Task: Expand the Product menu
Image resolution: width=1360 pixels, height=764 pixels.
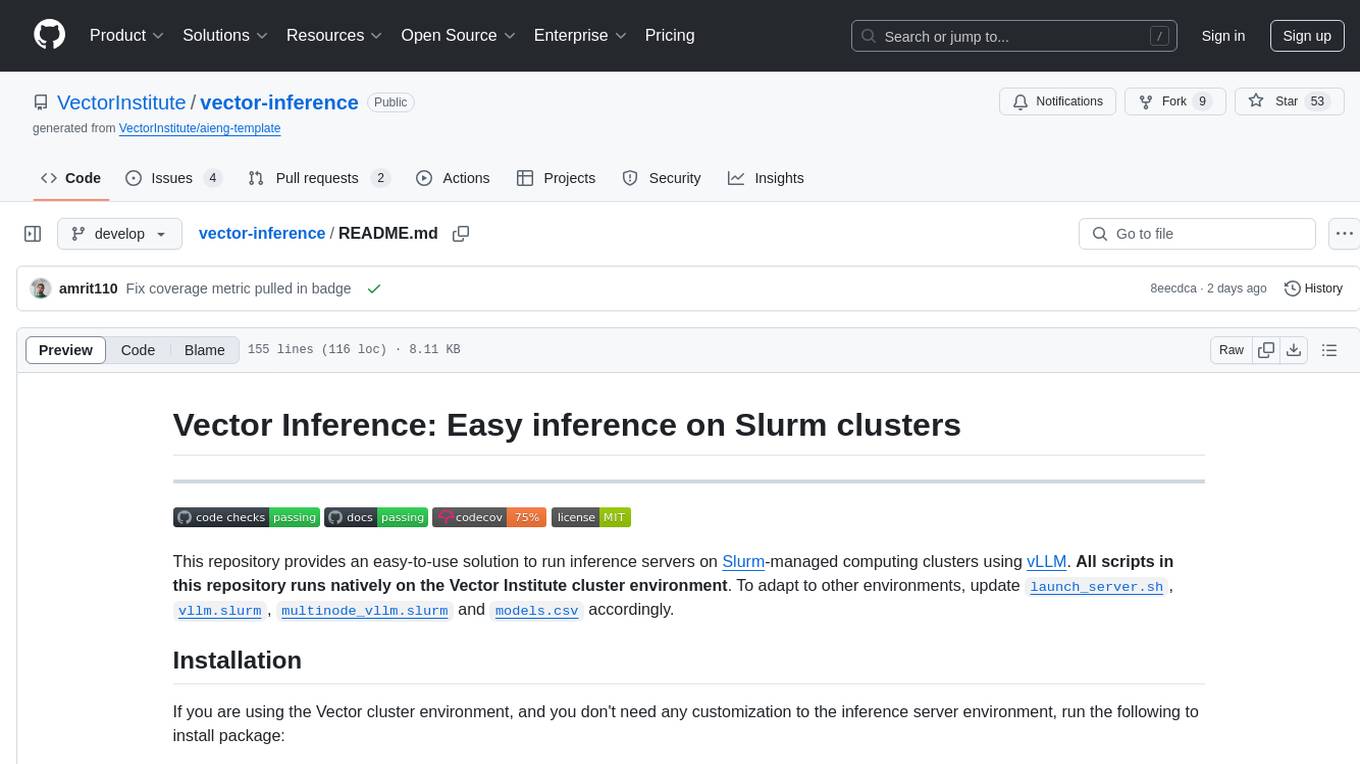Action: click(x=127, y=35)
